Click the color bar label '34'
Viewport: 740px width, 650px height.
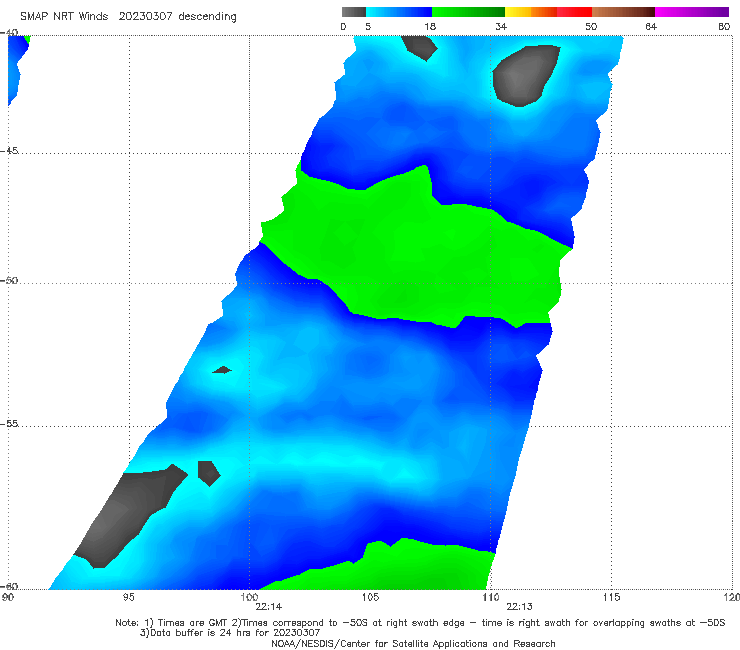pyautogui.click(x=501, y=26)
